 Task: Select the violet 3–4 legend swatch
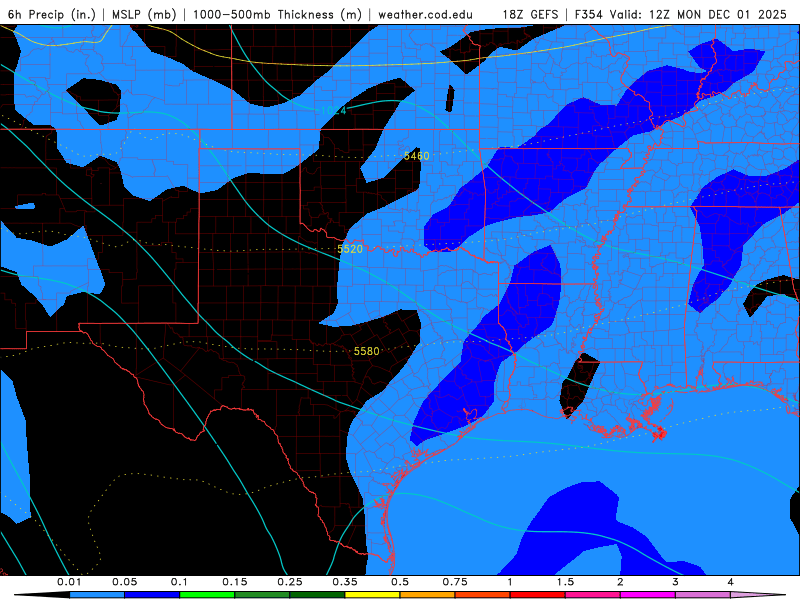point(703,595)
